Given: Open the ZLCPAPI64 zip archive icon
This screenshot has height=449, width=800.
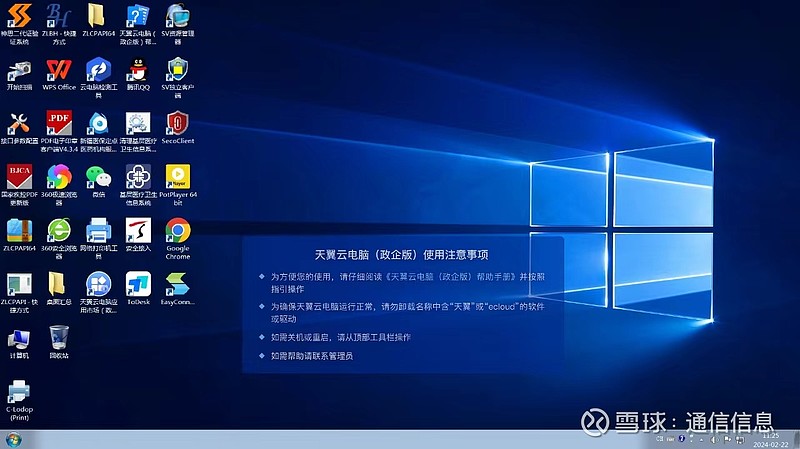Looking at the screenshot, I should [19, 235].
